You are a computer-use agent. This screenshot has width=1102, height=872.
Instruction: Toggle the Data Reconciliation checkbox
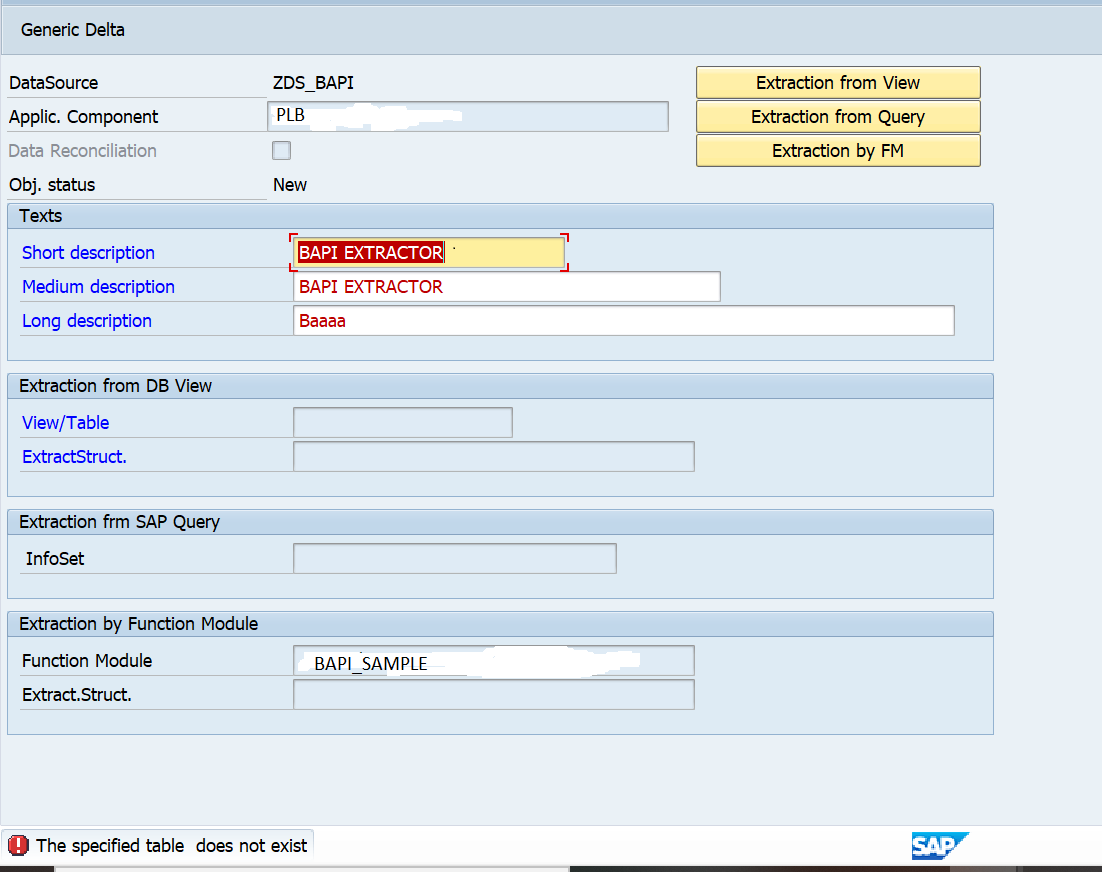[281, 150]
